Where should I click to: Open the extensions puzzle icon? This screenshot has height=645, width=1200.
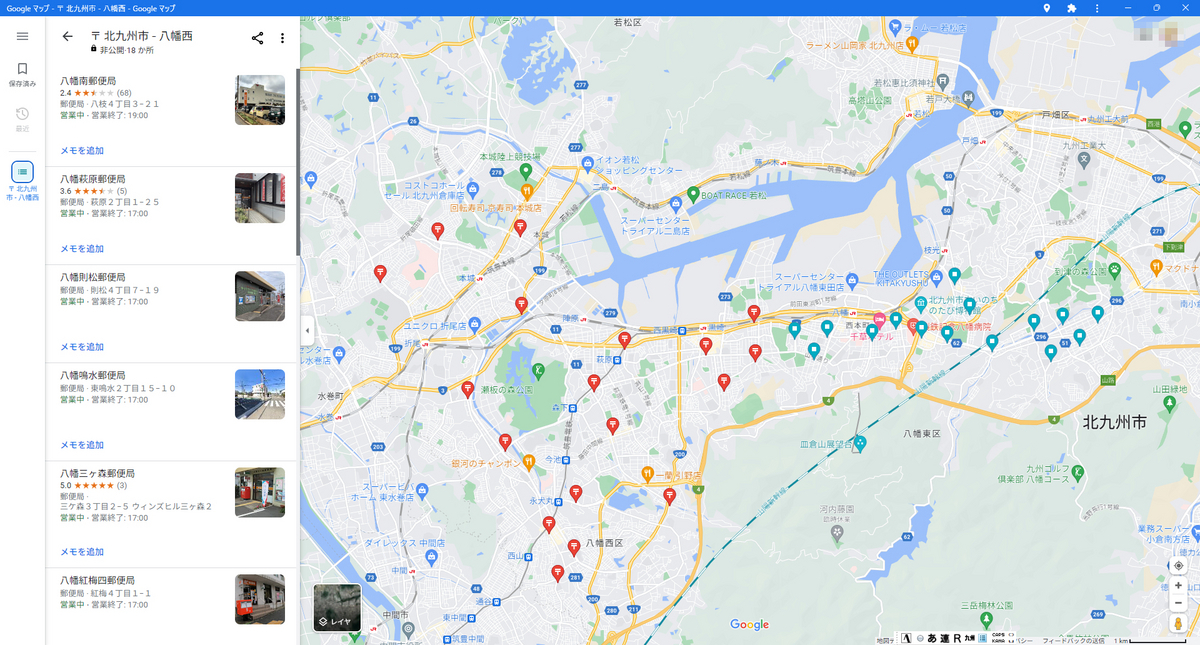(1072, 8)
